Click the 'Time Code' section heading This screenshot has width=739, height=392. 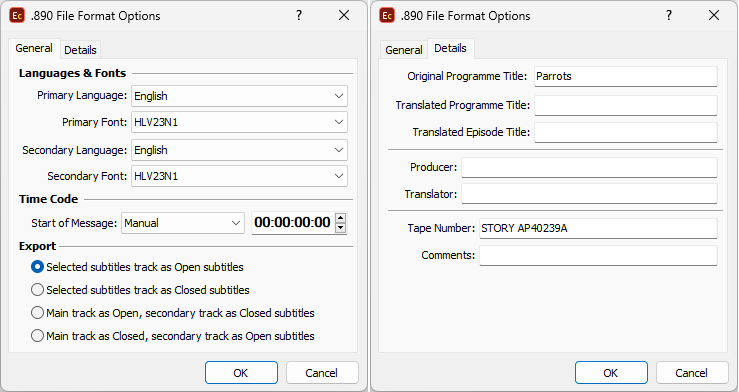pos(49,199)
